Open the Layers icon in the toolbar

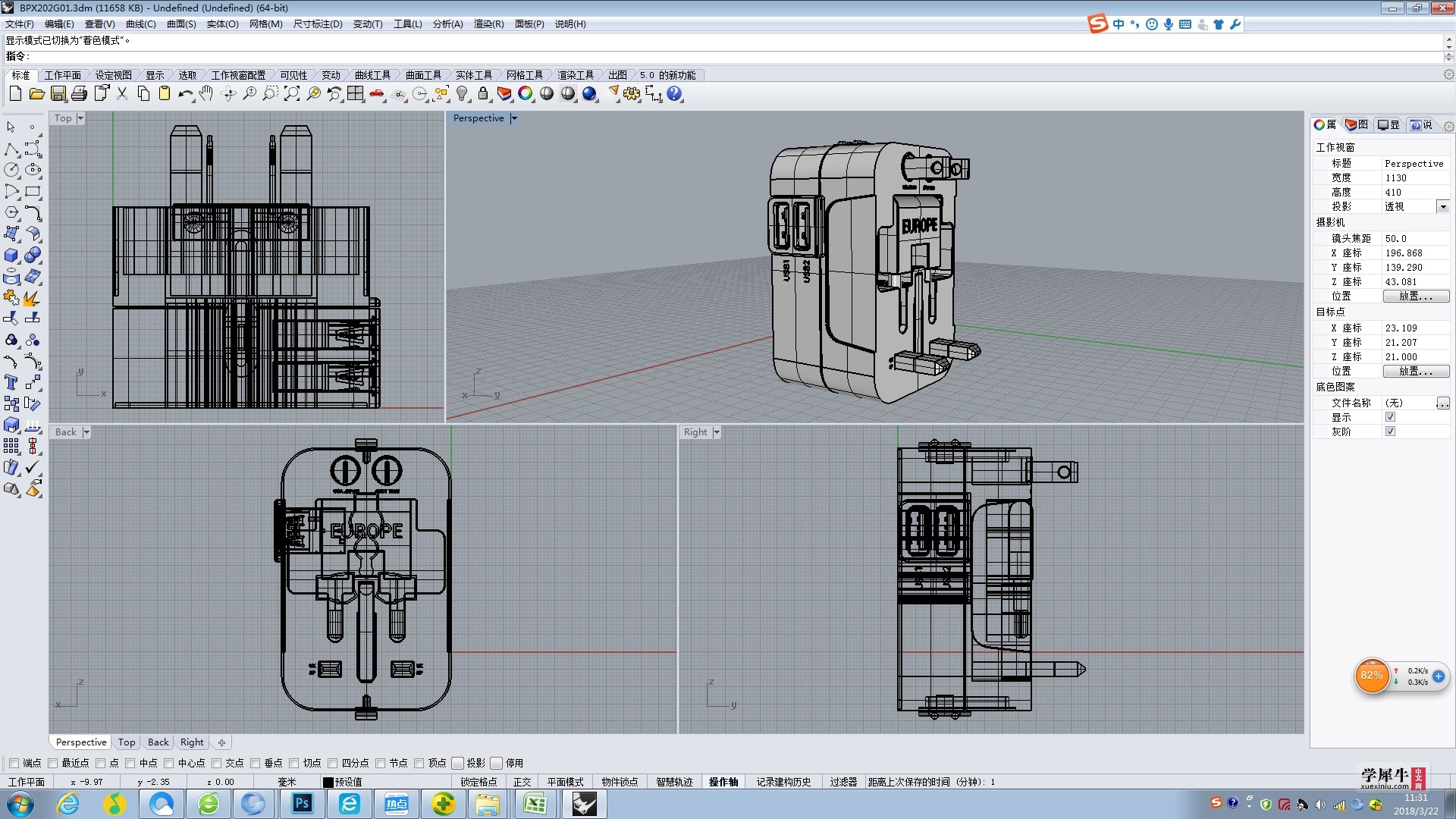[x=504, y=94]
